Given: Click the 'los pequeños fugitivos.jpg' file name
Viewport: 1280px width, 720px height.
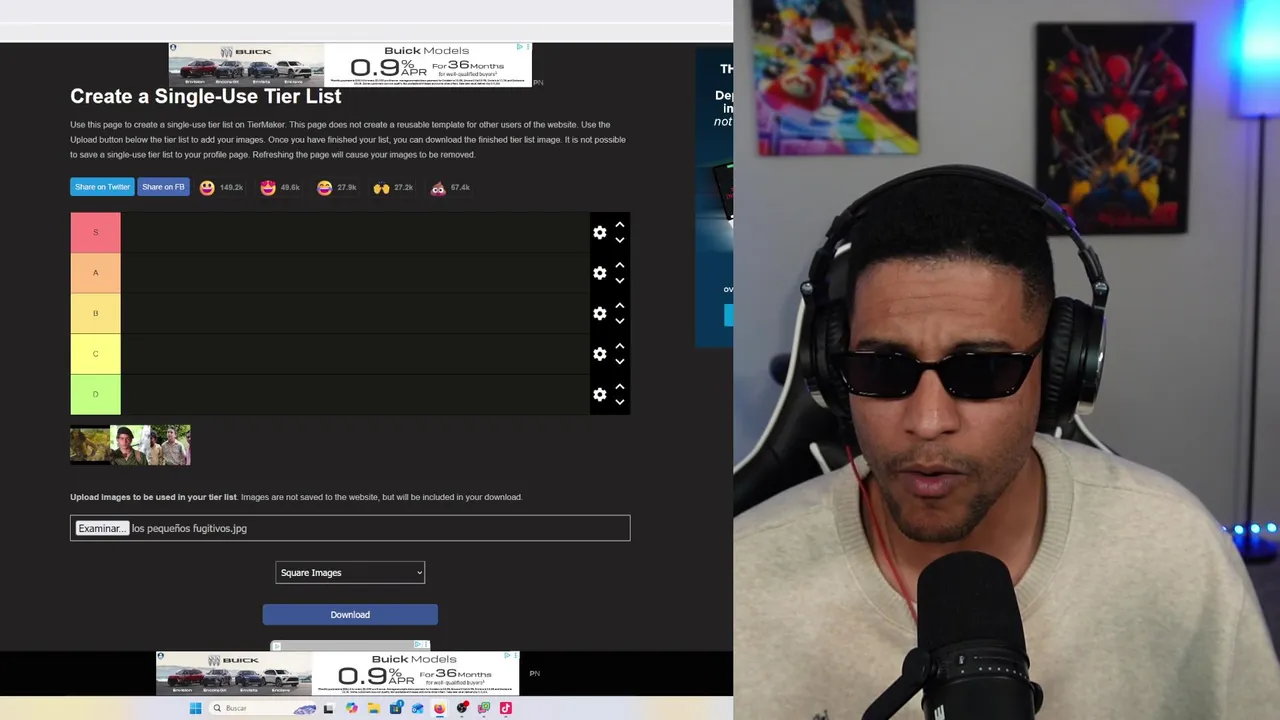Looking at the screenshot, I should (189, 528).
